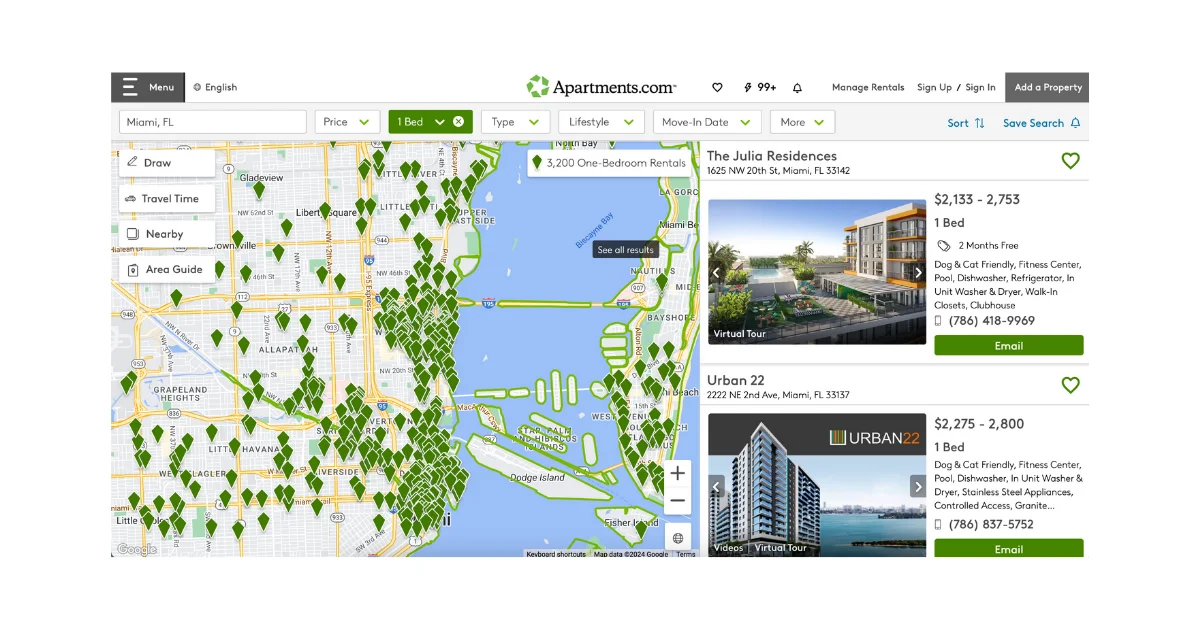This screenshot has height=630, width=1200.
Task: Zoom out on the map
Action: pos(678,500)
